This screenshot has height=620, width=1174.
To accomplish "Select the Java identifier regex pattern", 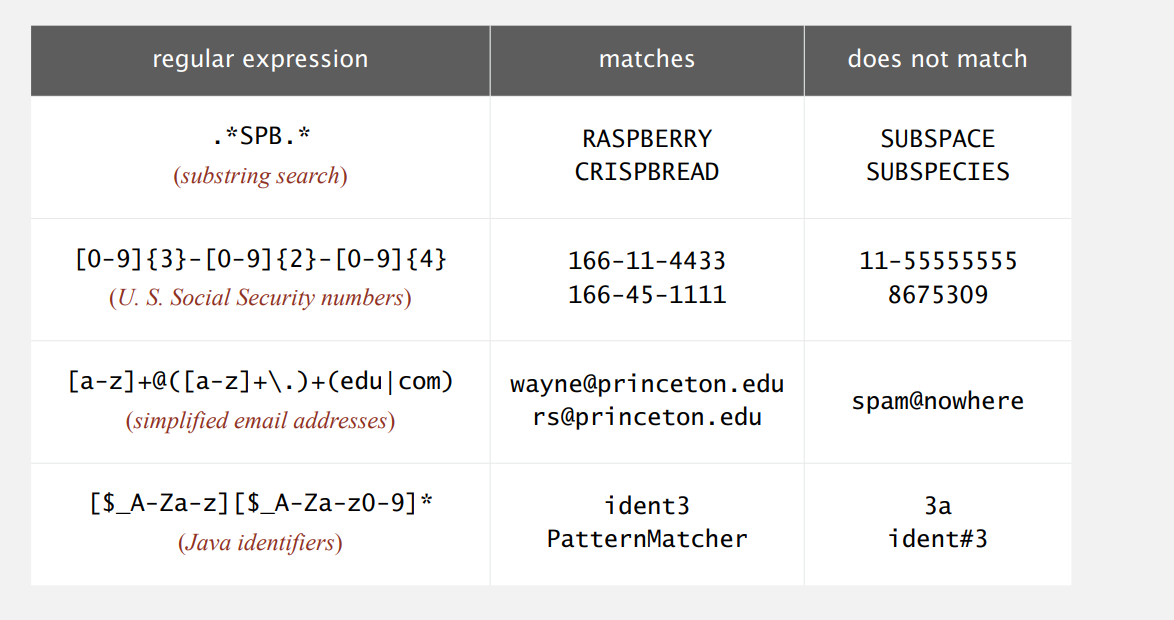I will (260, 504).
